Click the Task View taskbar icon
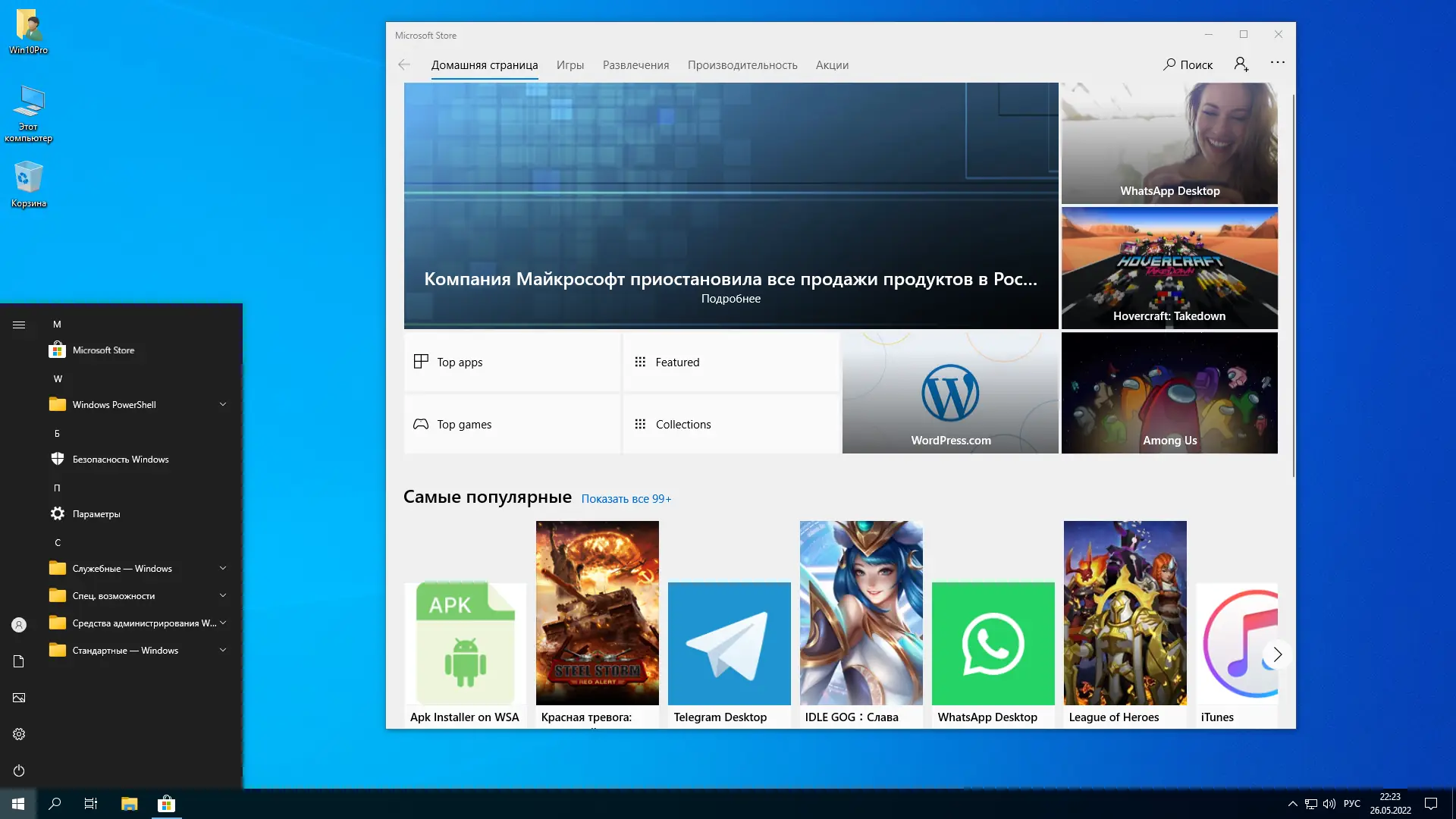Image resolution: width=1456 pixels, height=819 pixels. pos(91,804)
